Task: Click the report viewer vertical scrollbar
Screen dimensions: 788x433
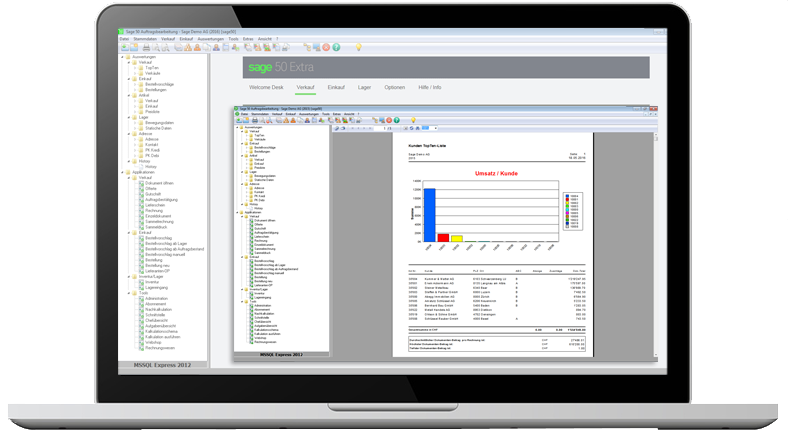Action: point(656,245)
